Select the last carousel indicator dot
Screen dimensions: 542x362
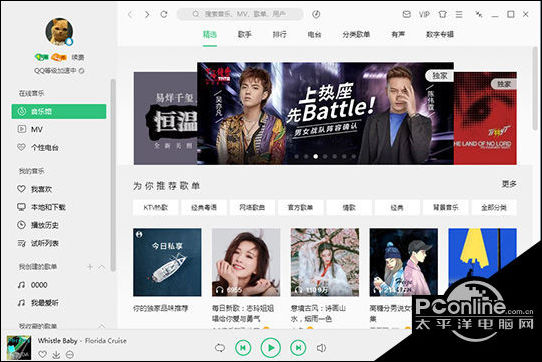point(354,156)
